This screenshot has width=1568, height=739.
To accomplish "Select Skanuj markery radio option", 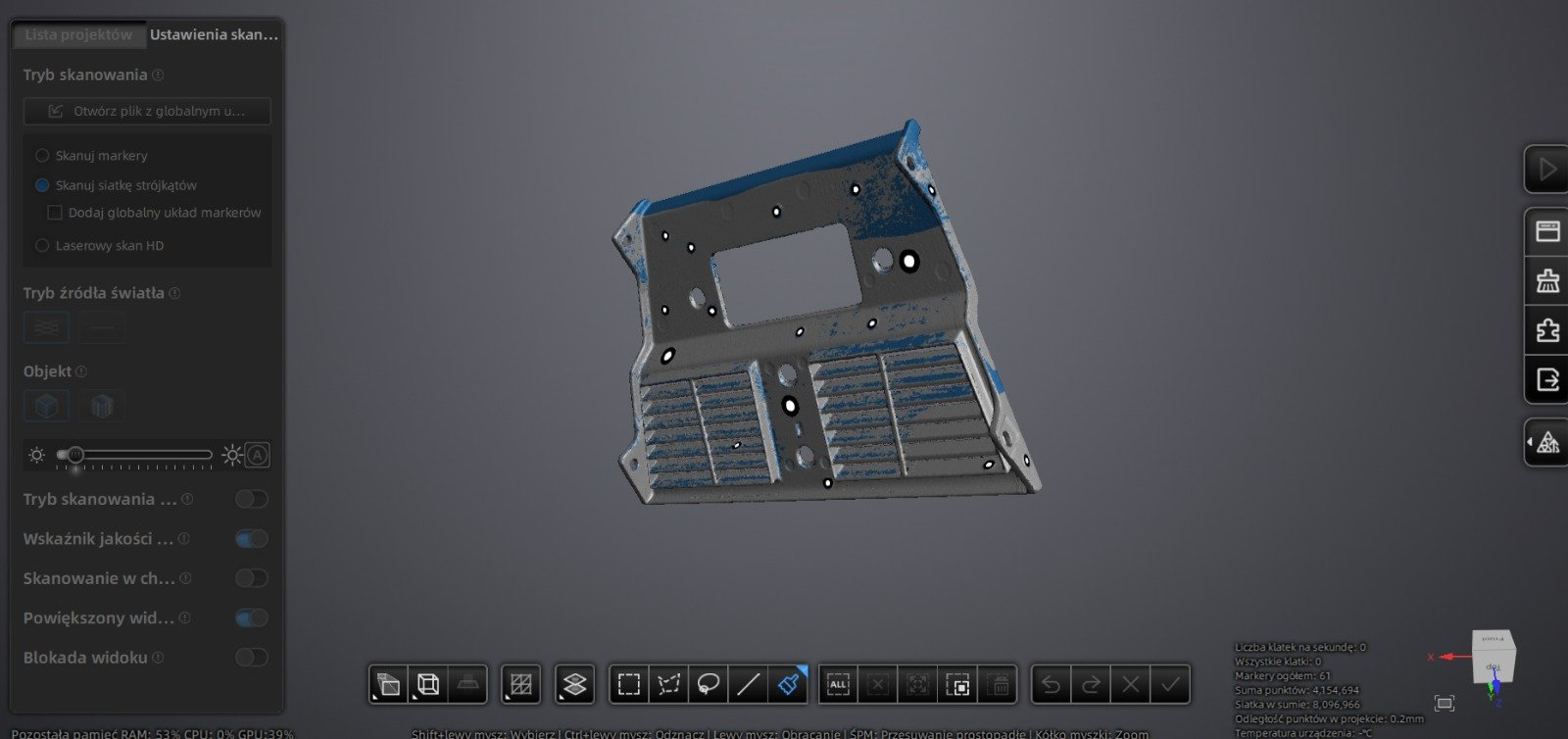I will click(42, 156).
